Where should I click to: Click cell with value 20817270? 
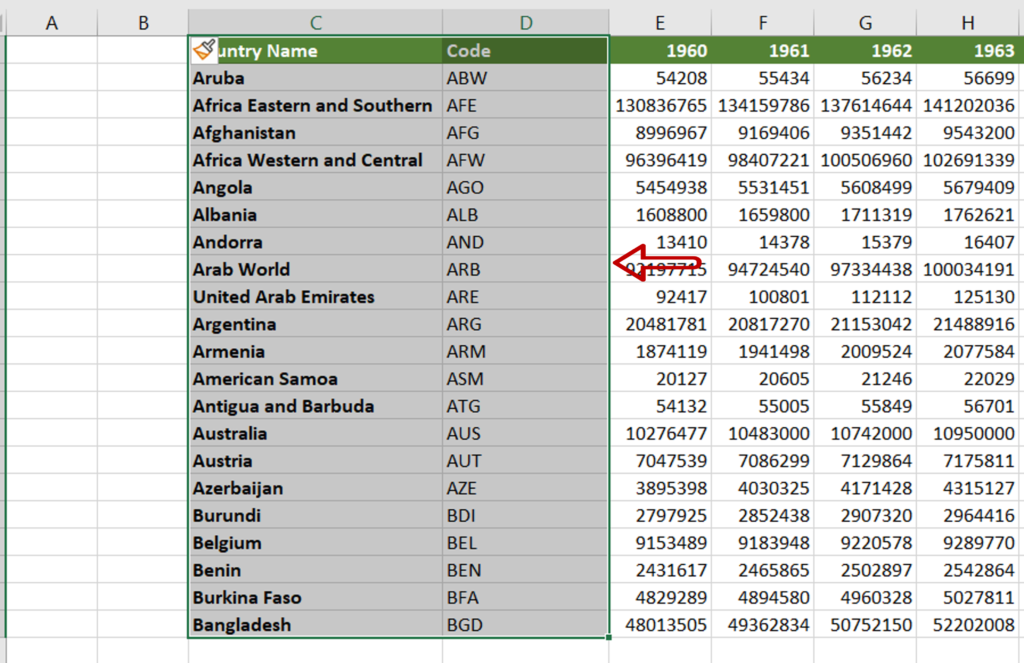click(763, 324)
